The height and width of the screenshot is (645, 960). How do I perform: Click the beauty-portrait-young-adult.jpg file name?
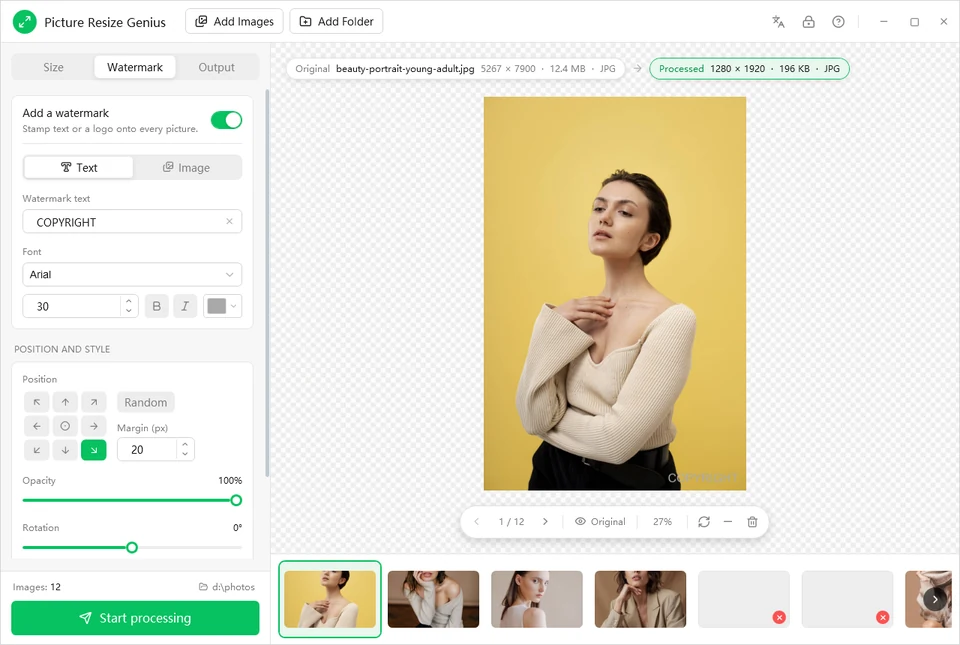pyautogui.click(x=405, y=69)
